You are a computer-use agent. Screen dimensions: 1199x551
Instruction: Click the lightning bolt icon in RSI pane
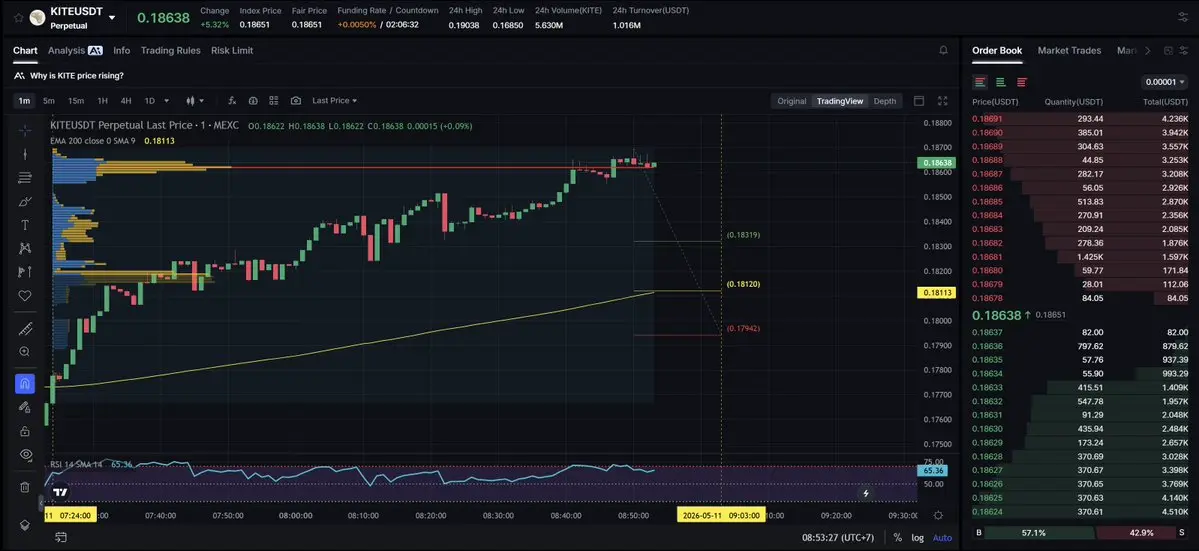pos(866,494)
